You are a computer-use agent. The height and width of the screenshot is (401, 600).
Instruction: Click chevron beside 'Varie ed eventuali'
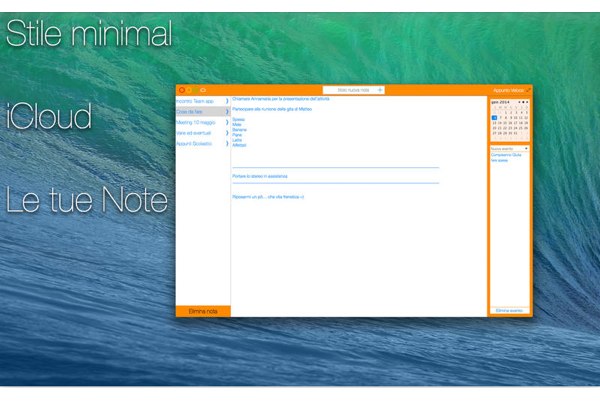[227, 133]
